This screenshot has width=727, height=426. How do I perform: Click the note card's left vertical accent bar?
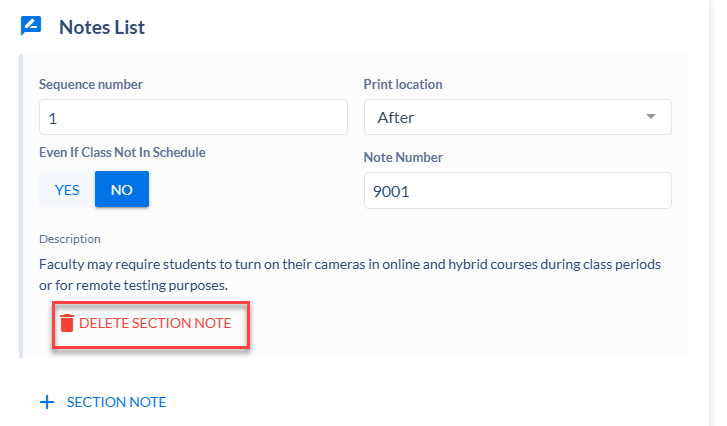point(21,206)
